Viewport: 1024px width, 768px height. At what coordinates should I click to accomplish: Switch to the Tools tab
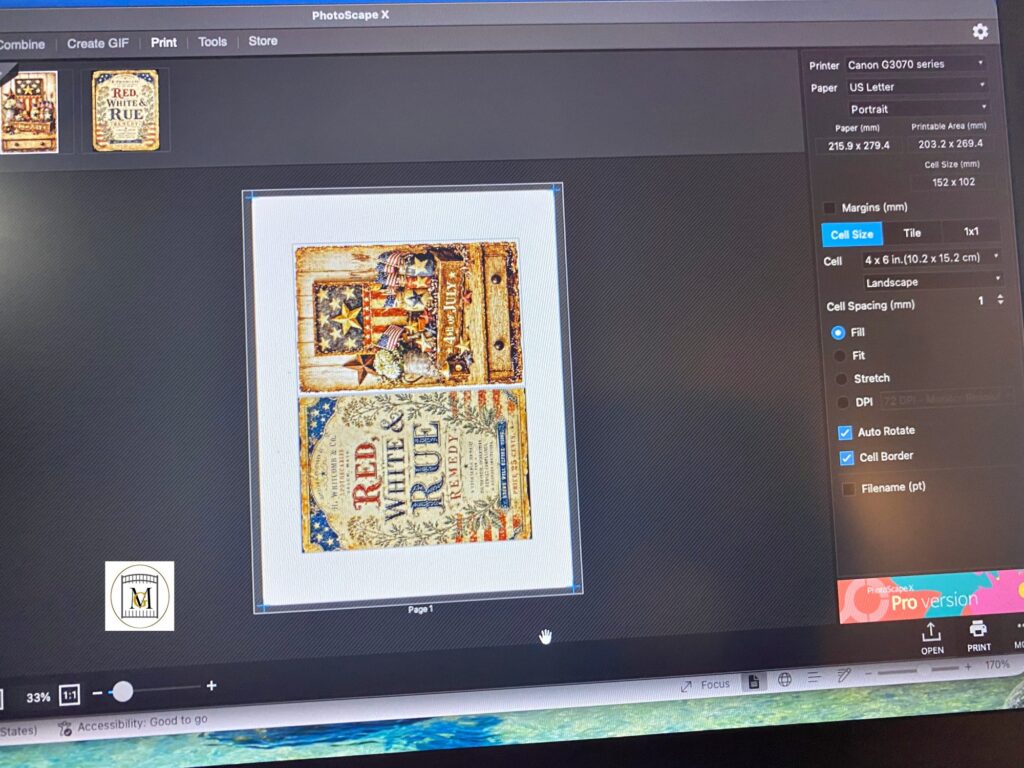tap(212, 42)
